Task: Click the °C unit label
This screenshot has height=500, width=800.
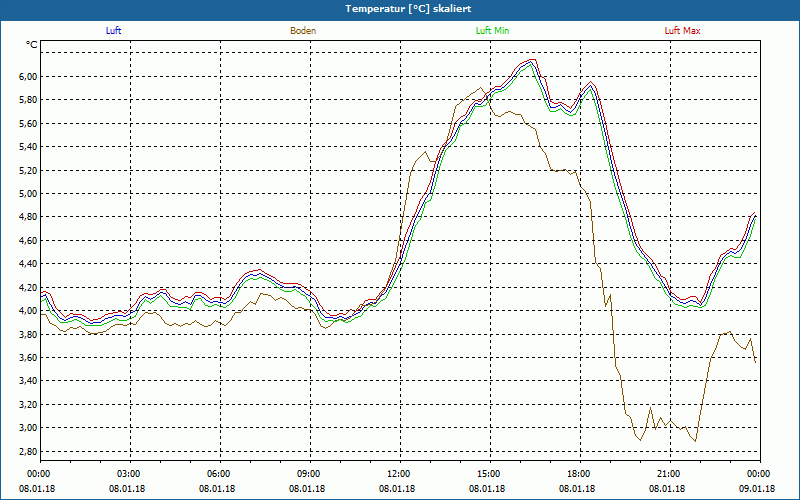Action: coord(32,45)
